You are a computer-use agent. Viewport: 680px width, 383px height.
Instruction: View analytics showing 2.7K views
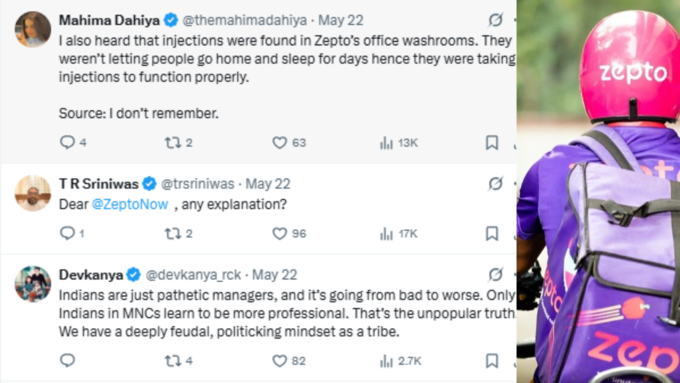tap(400, 361)
